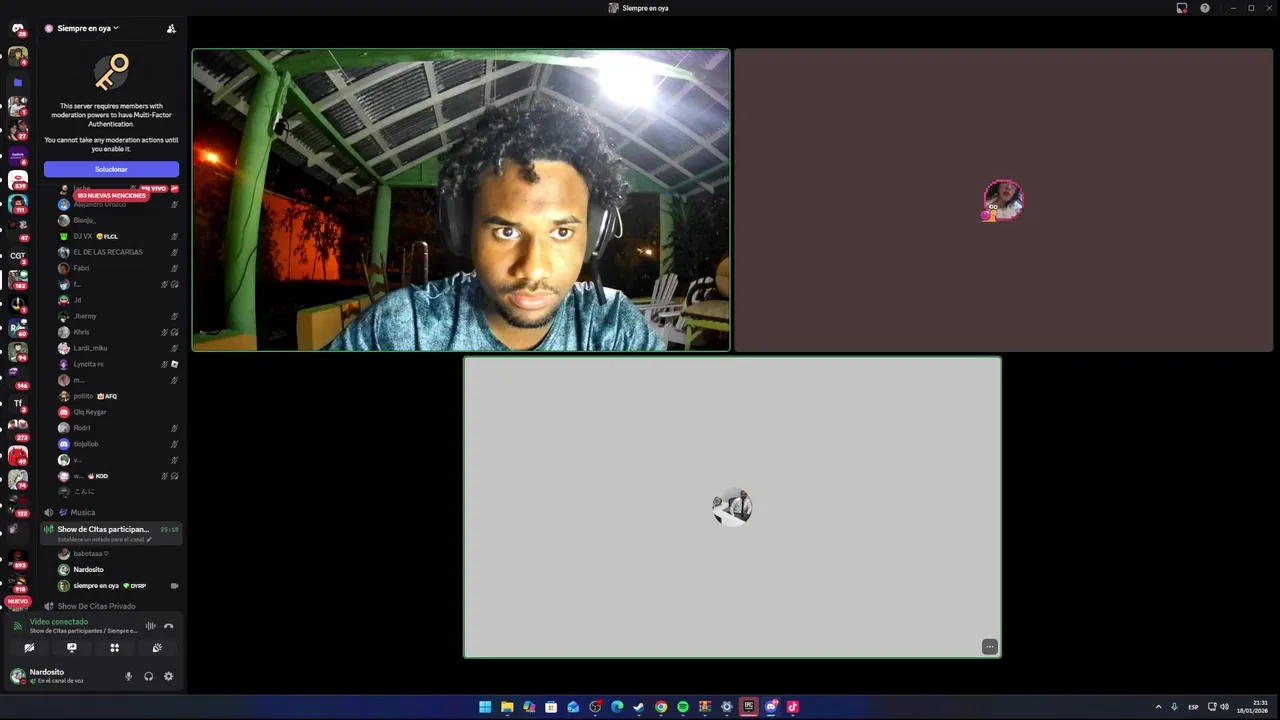Focus the brown participant tile
This screenshot has width=1280, height=720.
tap(1003, 200)
